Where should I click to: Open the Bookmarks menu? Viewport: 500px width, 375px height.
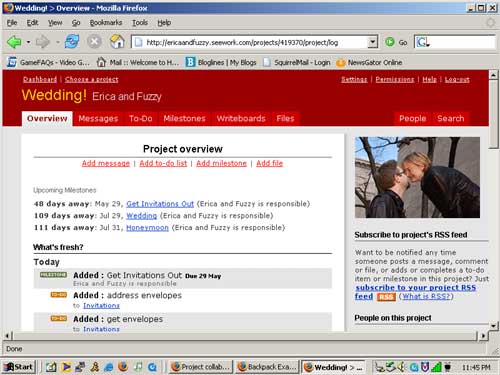(106, 23)
